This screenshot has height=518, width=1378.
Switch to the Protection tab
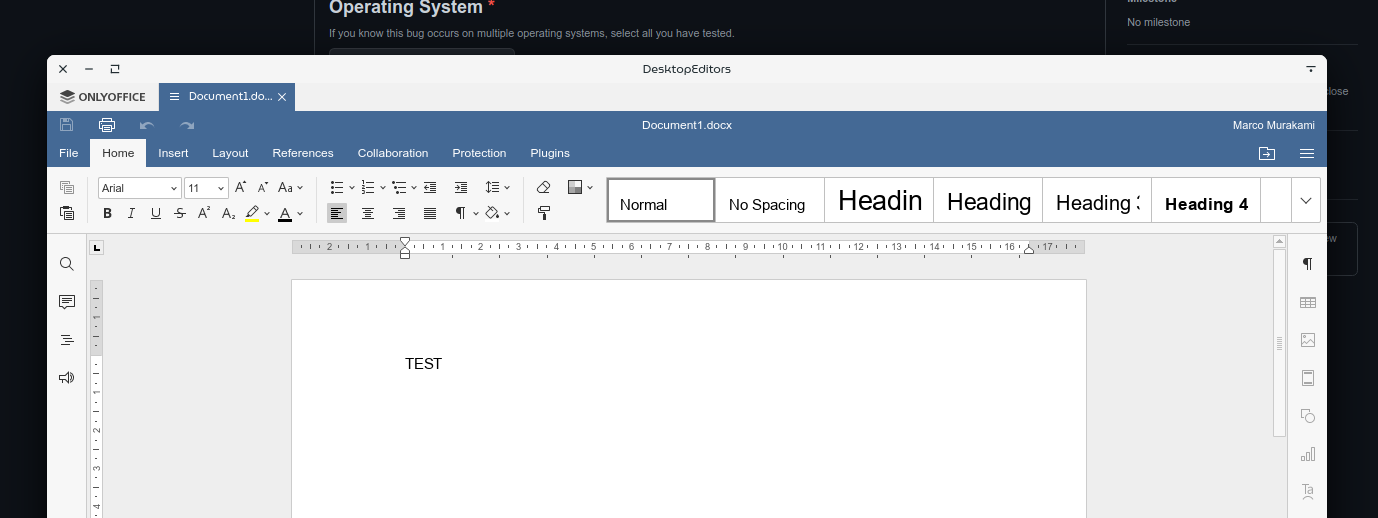click(x=479, y=153)
